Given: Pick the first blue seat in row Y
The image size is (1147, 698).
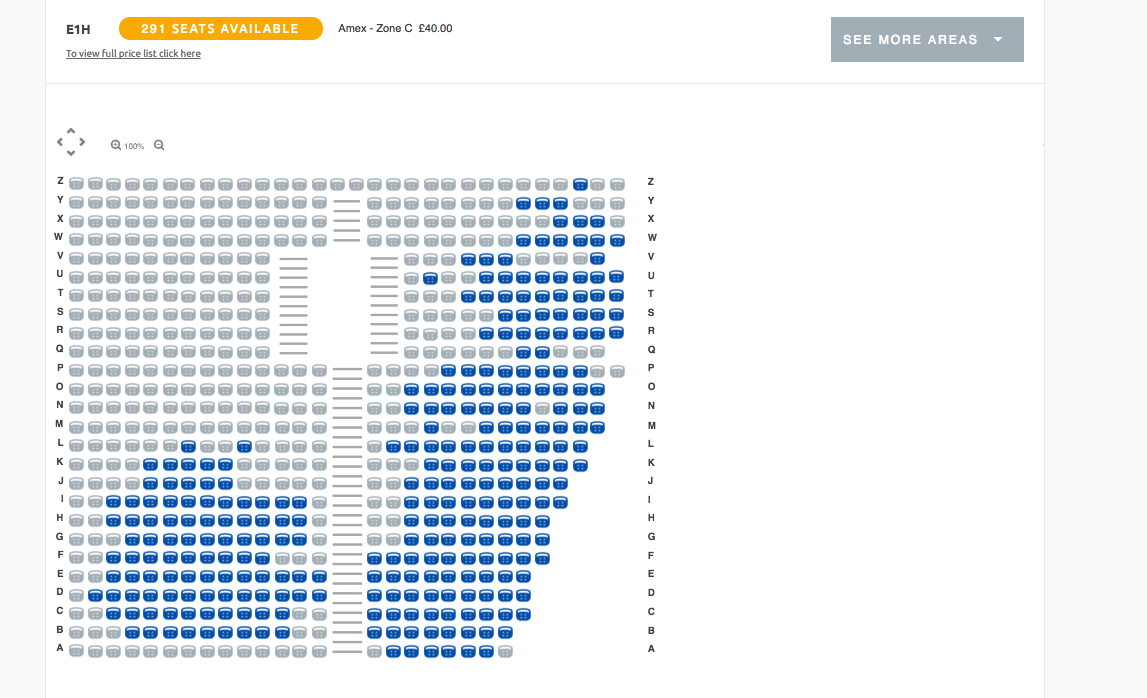Looking at the screenshot, I should pyautogui.click(x=523, y=203).
